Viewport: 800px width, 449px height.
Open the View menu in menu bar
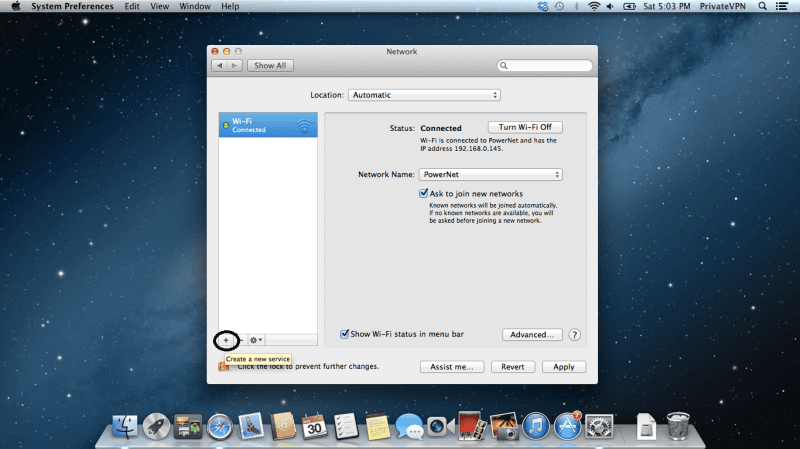(160, 6)
